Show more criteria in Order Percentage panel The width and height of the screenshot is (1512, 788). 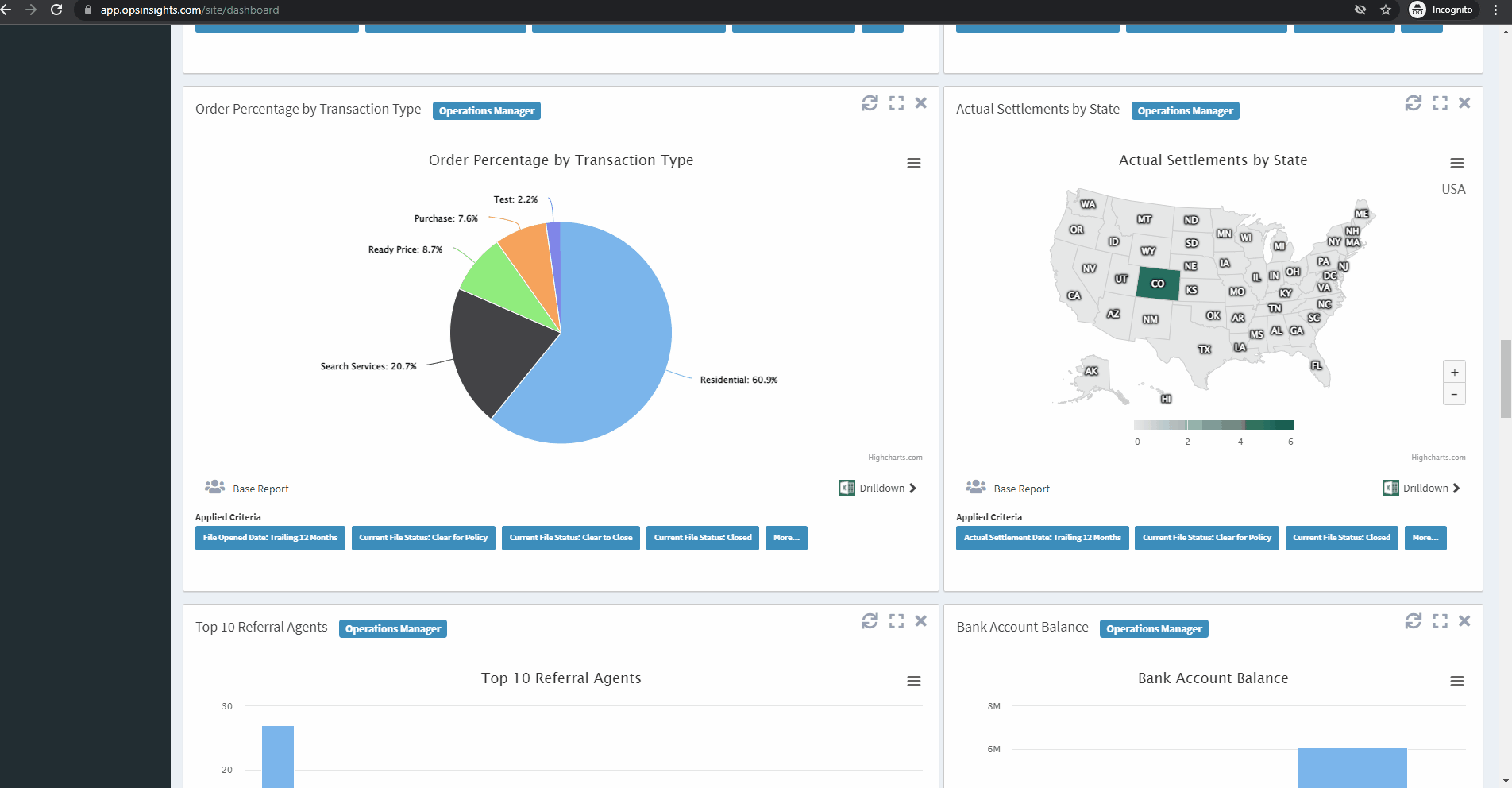tap(786, 538)
